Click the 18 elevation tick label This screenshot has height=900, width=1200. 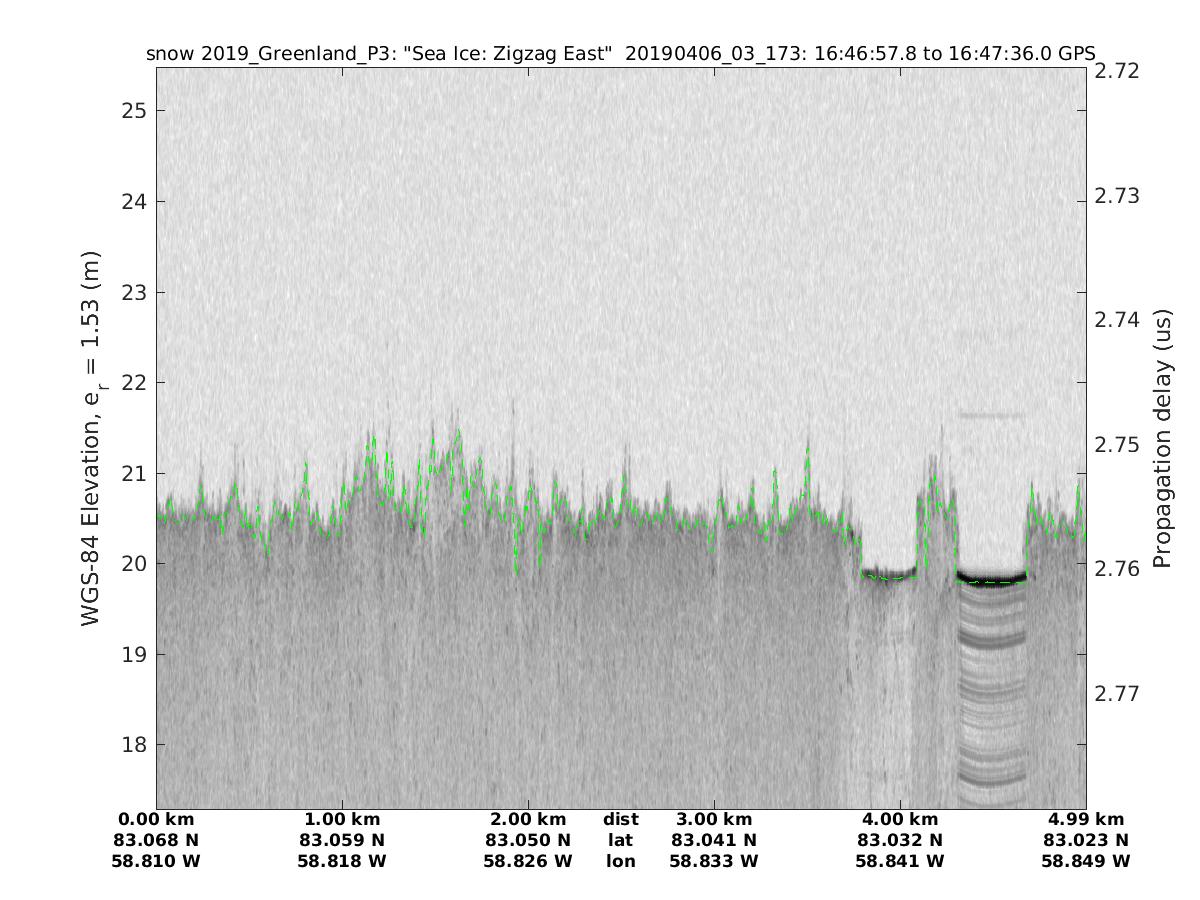tap(133, 745)
